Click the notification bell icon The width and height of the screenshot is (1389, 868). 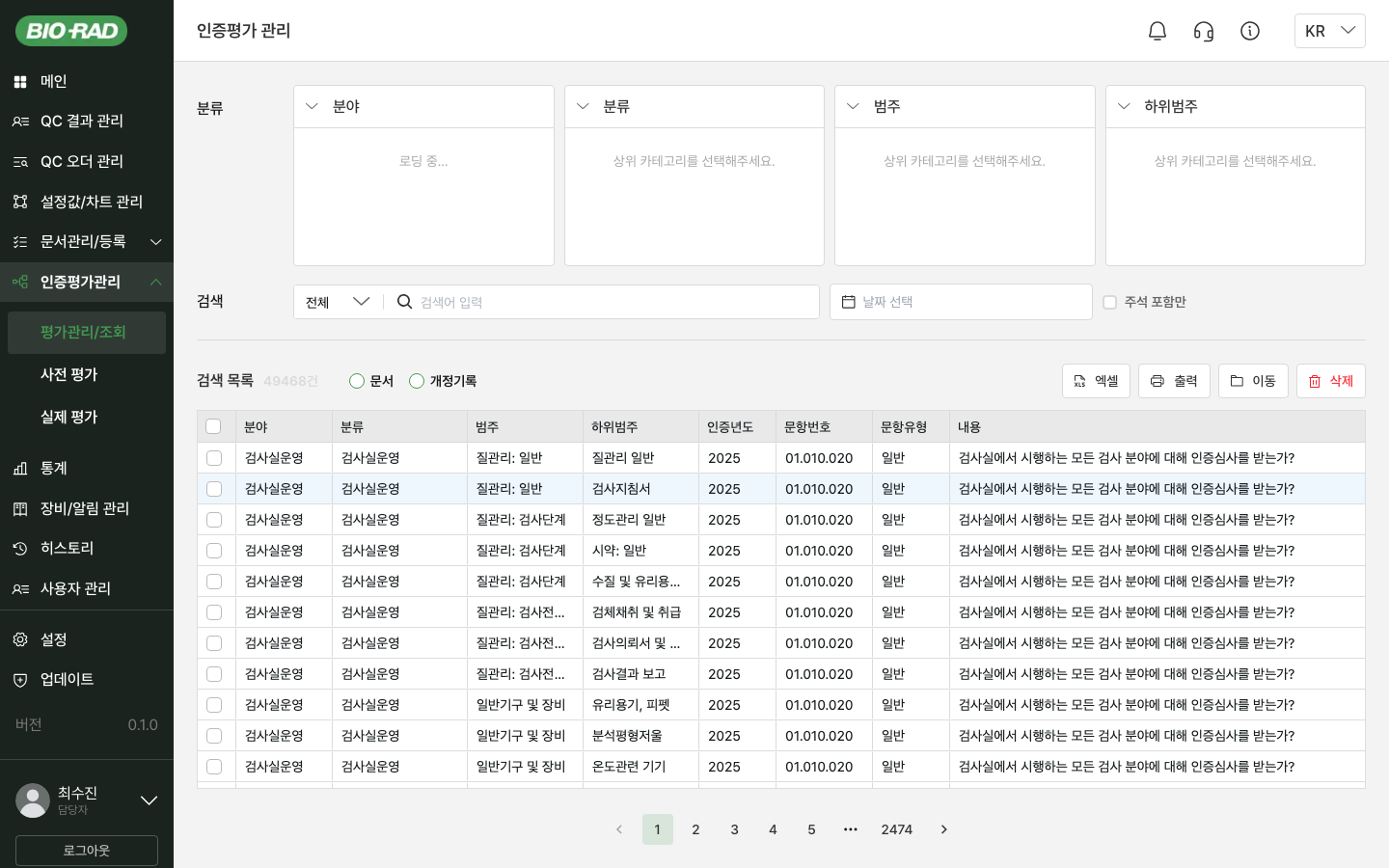(1157, 30)
